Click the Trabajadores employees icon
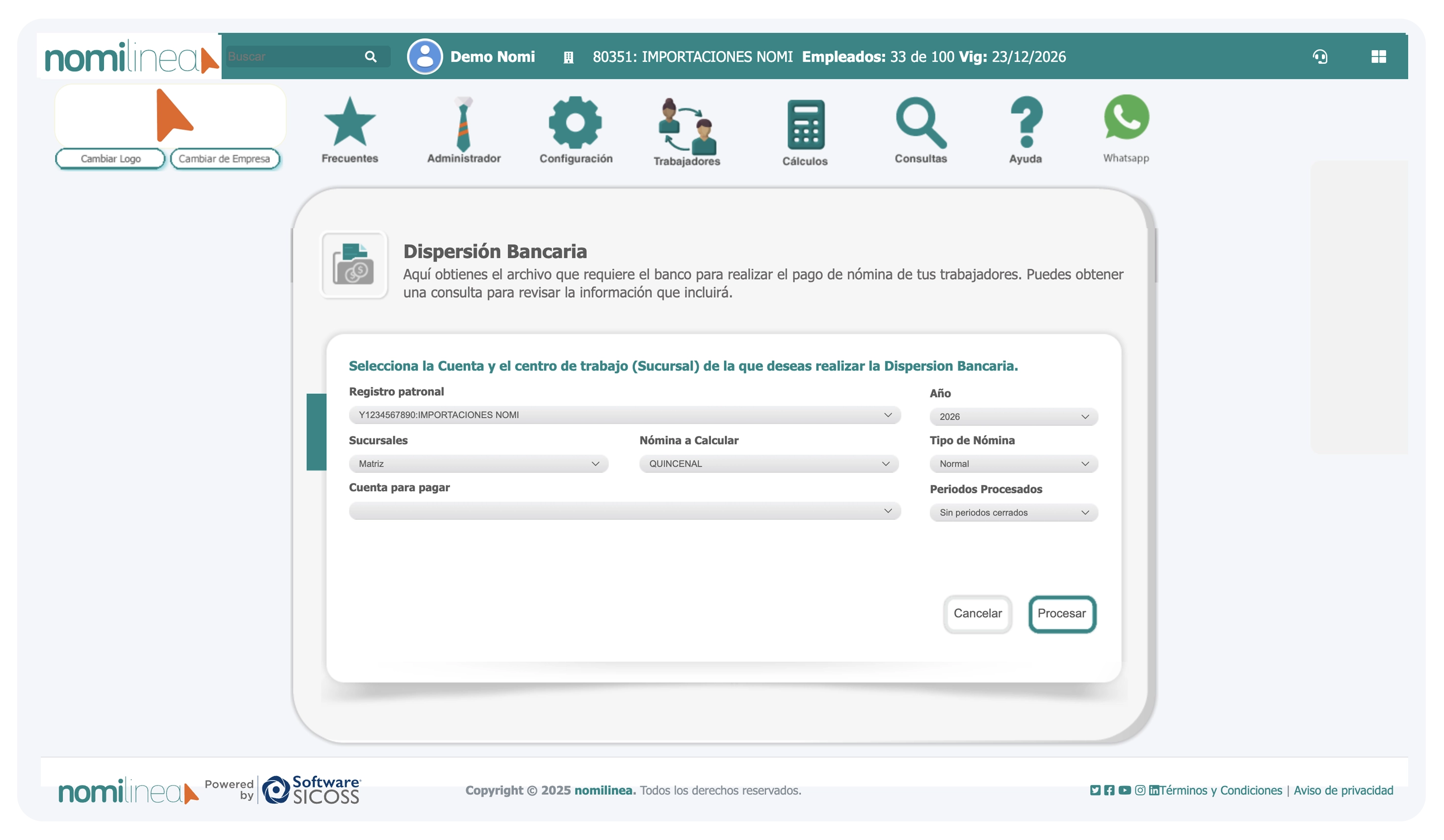Viewport: 1444px width, 840px height. (x=686, y=126)
